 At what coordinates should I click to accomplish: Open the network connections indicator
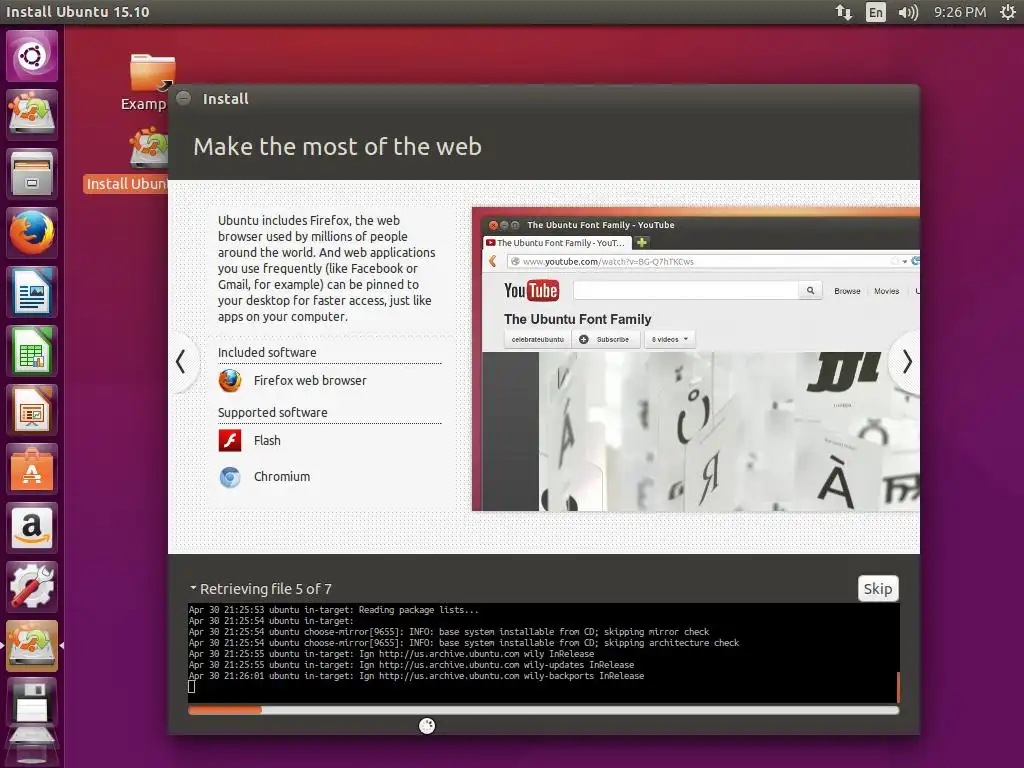point(844,12)
